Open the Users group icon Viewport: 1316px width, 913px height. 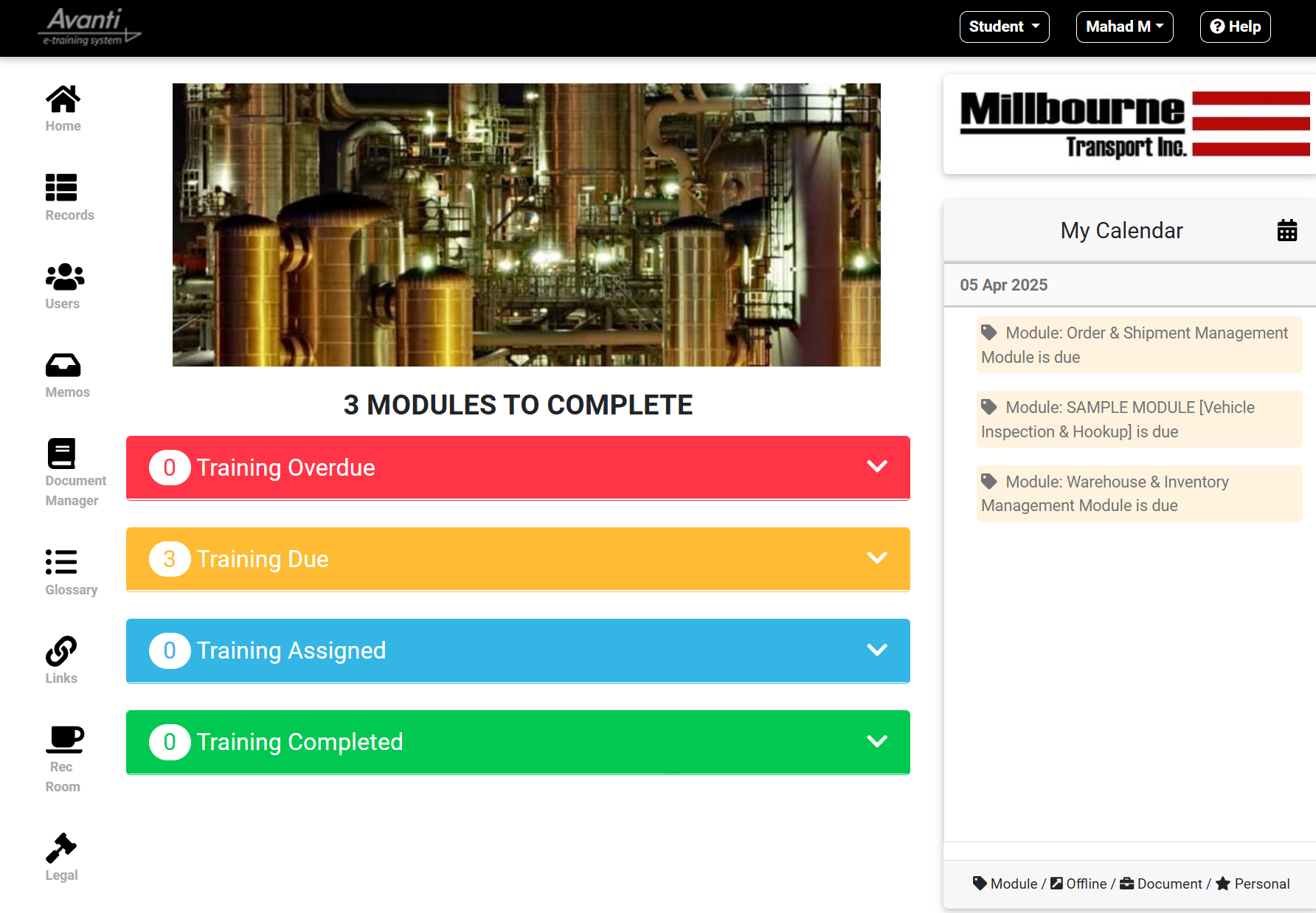pyautogui.click(x=65, y=277)
